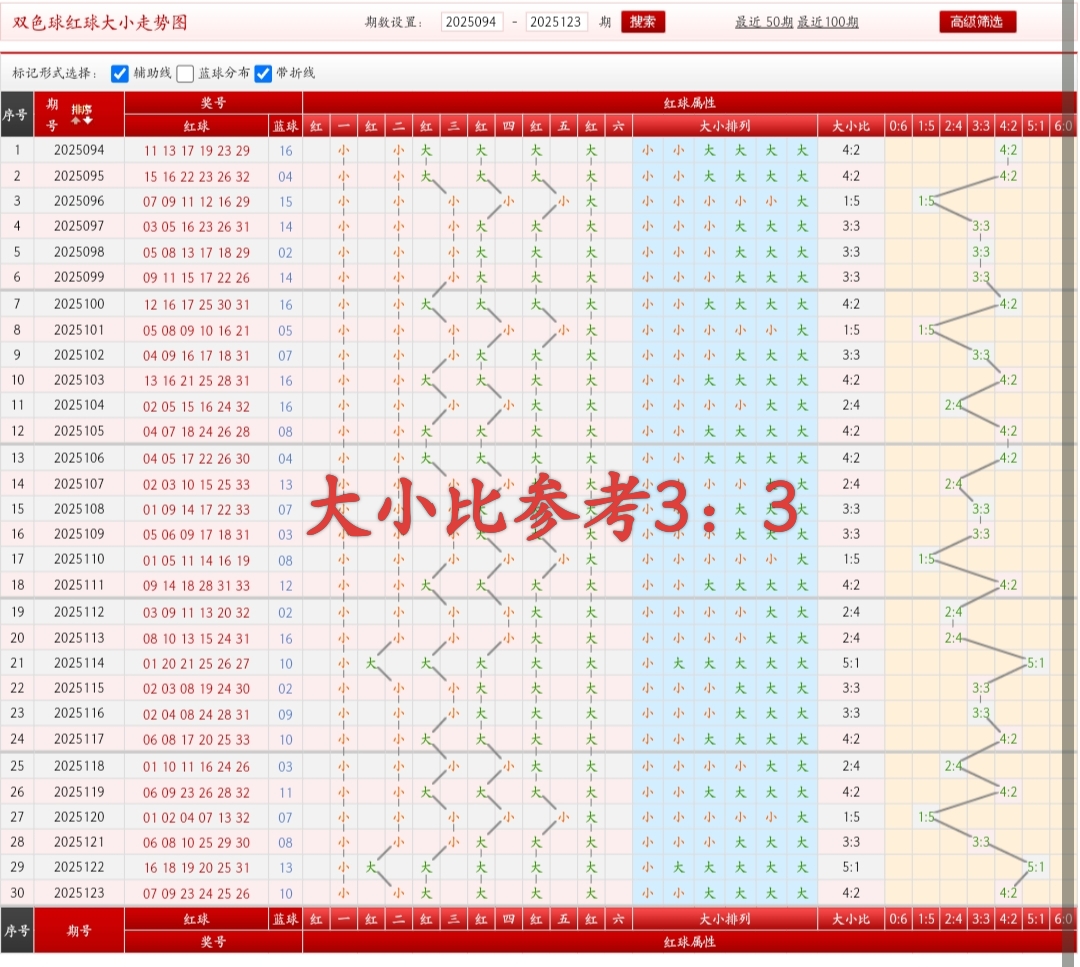Uncheck the 带折线 checkbox
Image resolution: width=1080 pixels, height=967 pixels.
[x=263, y=74]
